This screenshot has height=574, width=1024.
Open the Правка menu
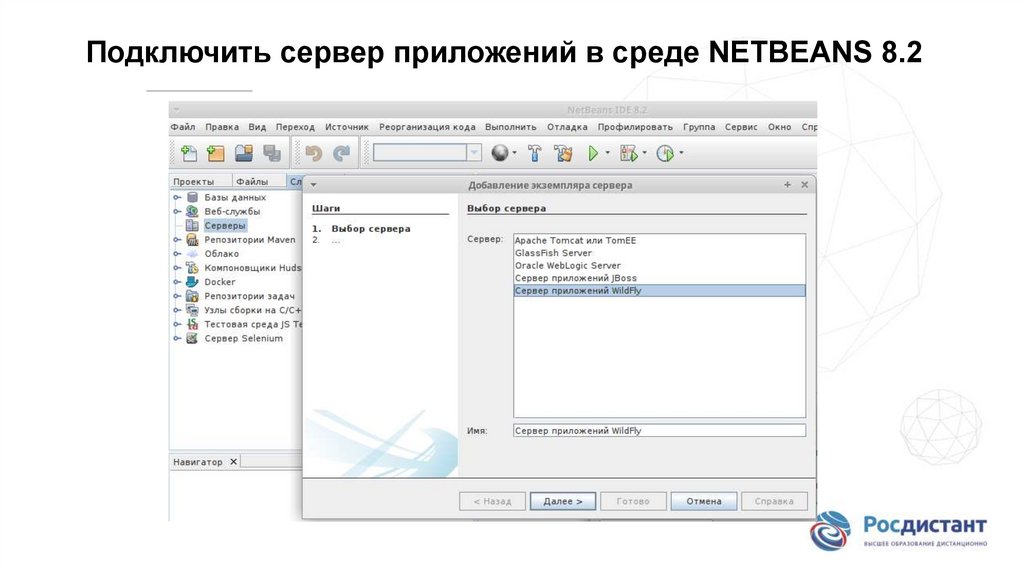click(x=222, y=127)
